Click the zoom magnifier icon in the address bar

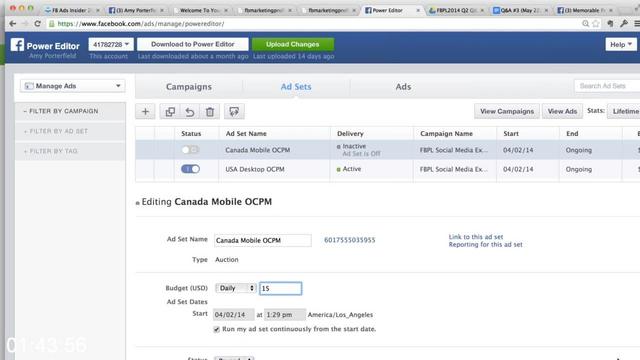click(586, 24)
